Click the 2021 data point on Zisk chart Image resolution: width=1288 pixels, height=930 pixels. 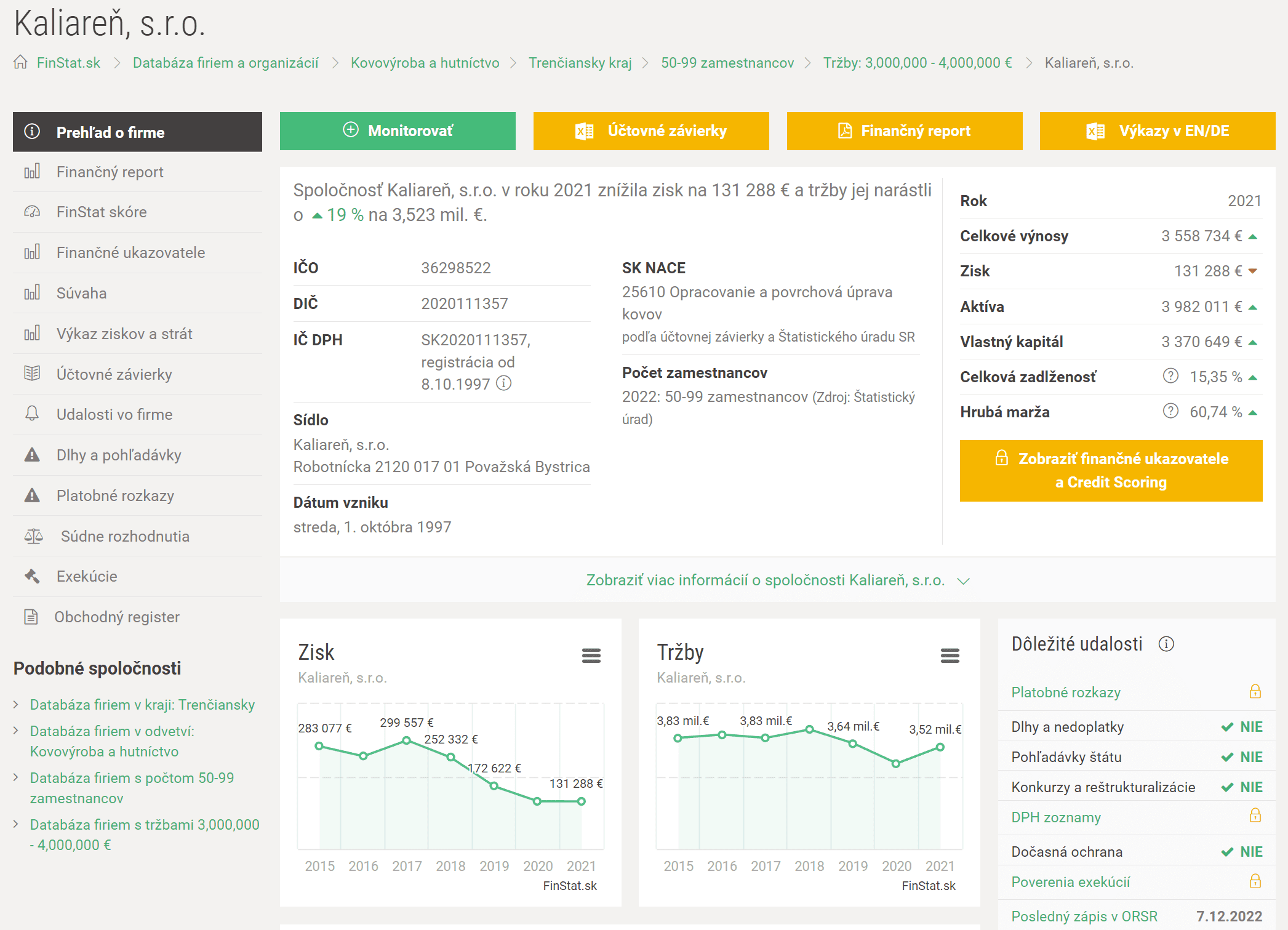click(x=581, y=801)
